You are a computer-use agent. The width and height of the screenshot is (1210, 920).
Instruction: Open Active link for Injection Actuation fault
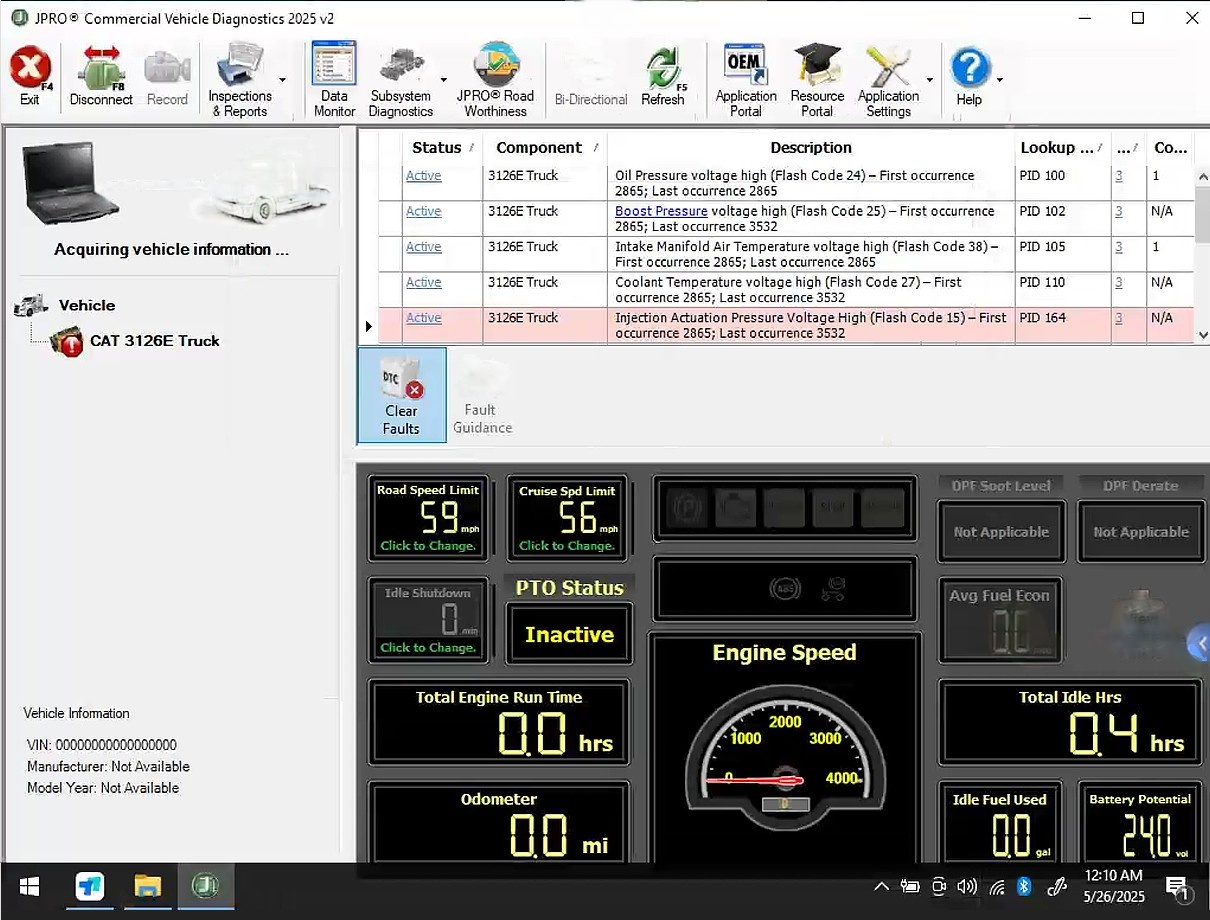point(423,317)
